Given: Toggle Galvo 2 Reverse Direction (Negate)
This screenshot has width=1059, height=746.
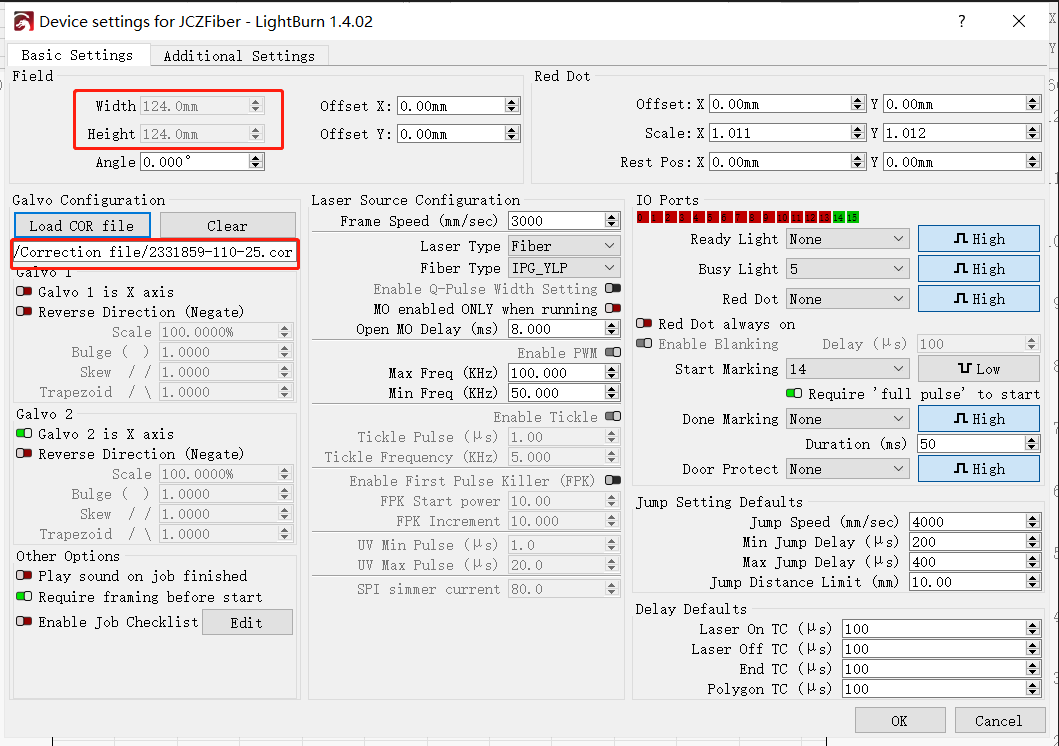Looking at the screenshot, I should tap(24, 454).
